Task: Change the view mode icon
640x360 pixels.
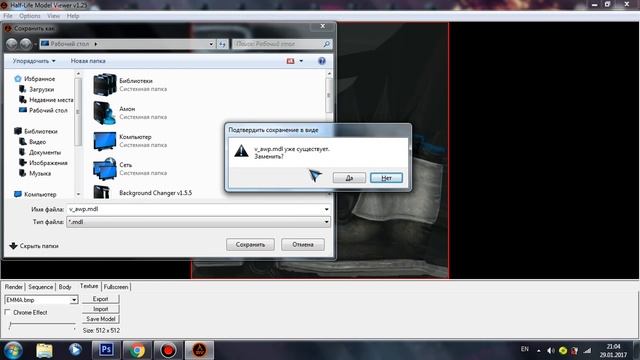Action: [291, 61]
